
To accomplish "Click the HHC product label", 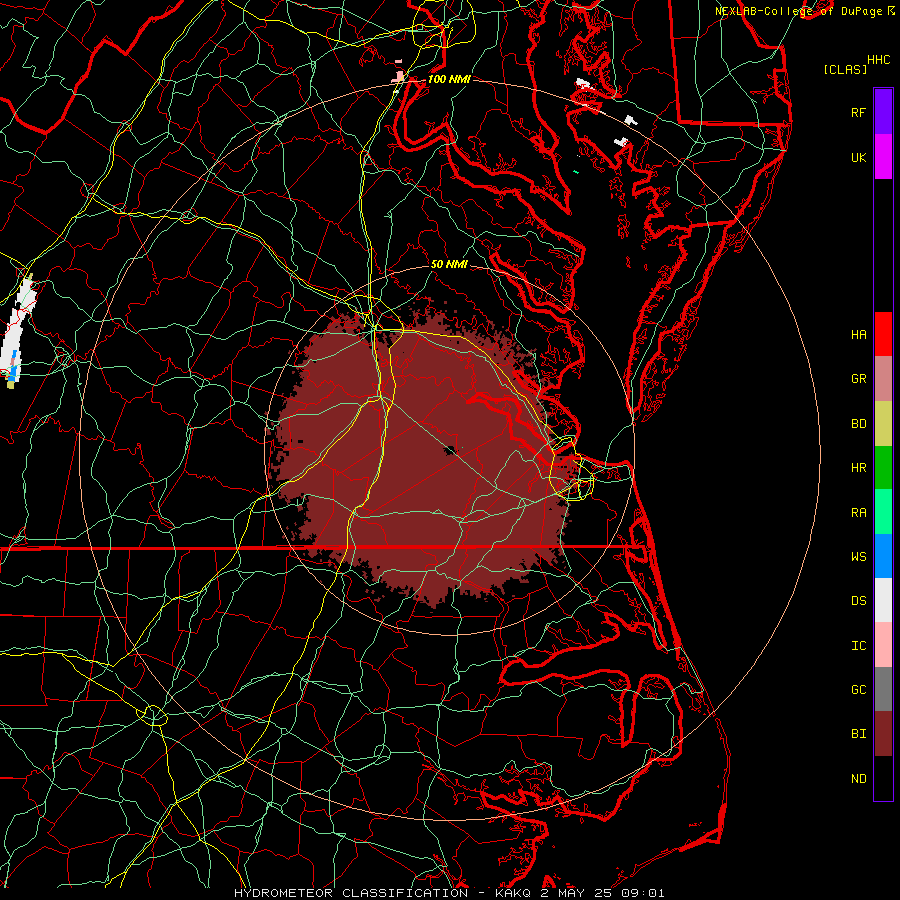I will click(x=878, y=60).
